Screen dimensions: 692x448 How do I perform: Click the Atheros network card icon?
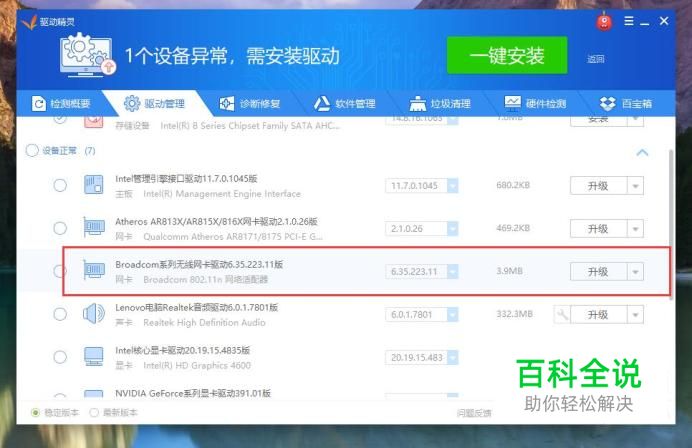tap(94, 228)
